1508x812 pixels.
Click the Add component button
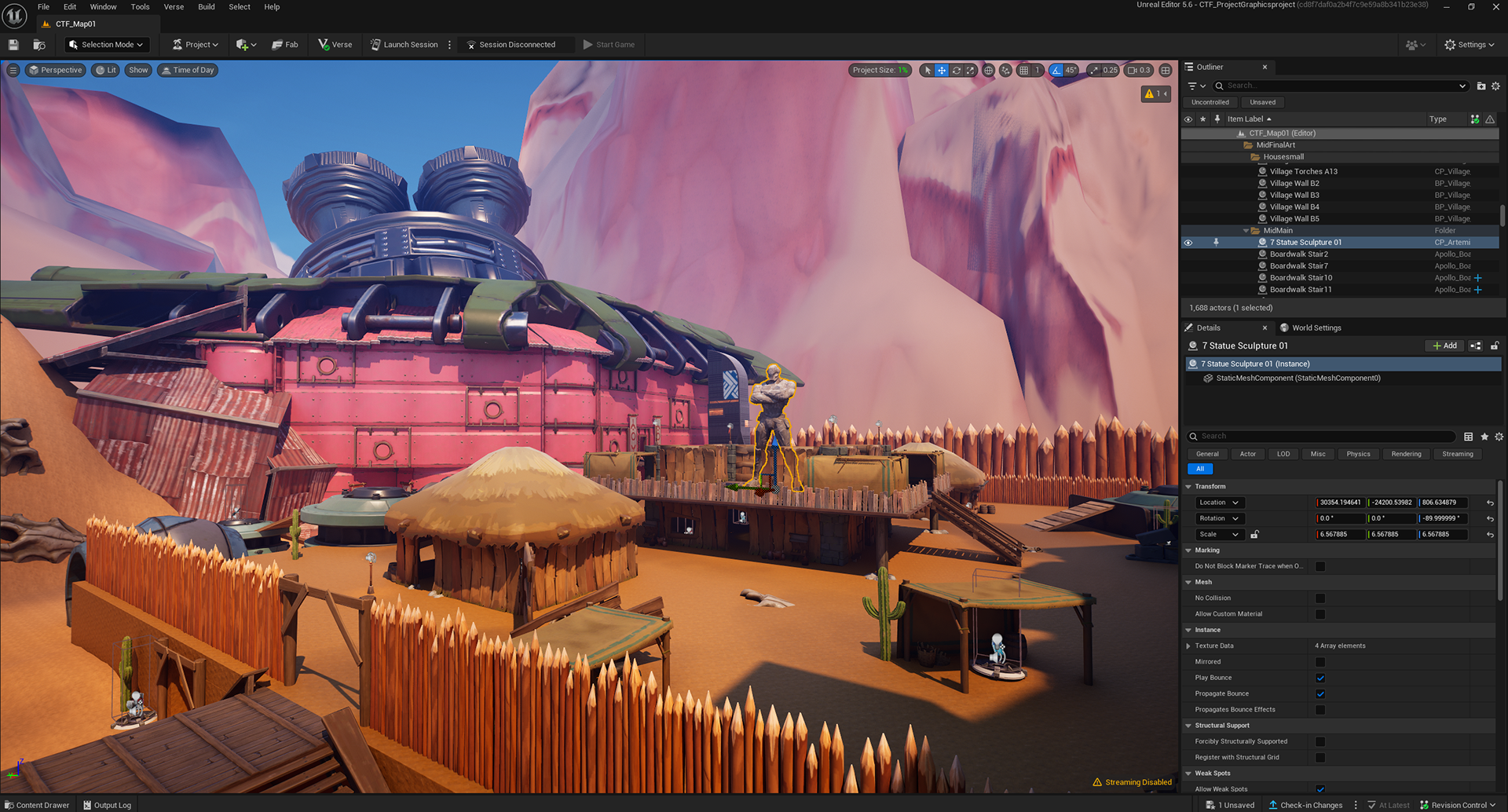point(1444,346)
